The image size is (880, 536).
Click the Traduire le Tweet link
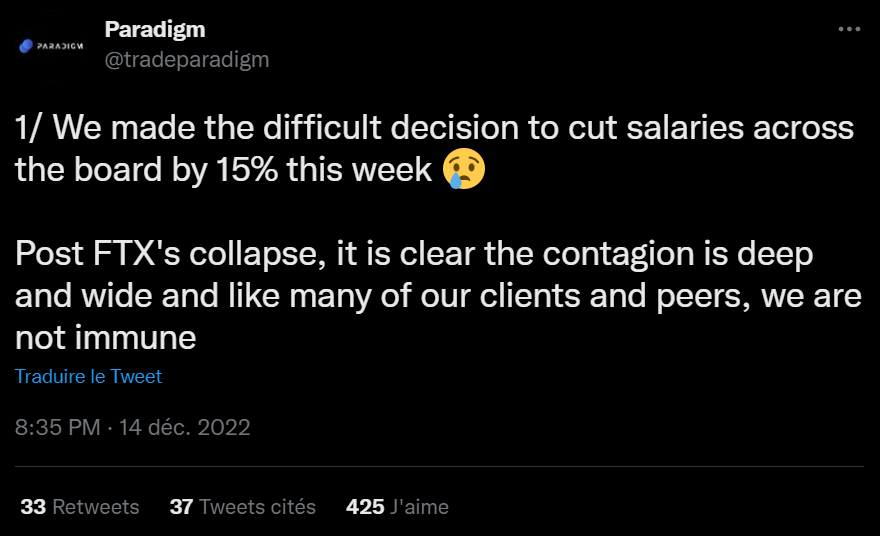pyautogui.click(x=88, y=377)
